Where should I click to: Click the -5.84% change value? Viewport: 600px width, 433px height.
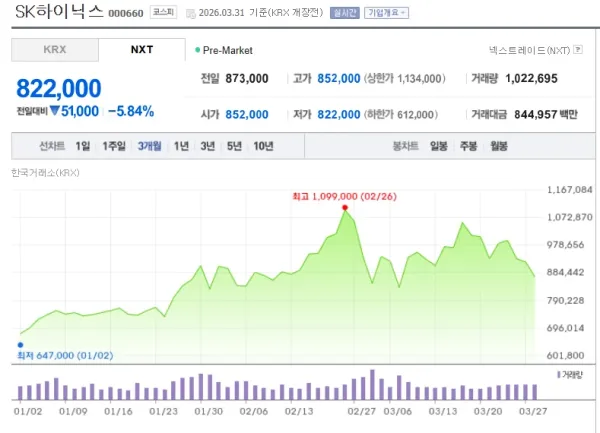[131, 111]
